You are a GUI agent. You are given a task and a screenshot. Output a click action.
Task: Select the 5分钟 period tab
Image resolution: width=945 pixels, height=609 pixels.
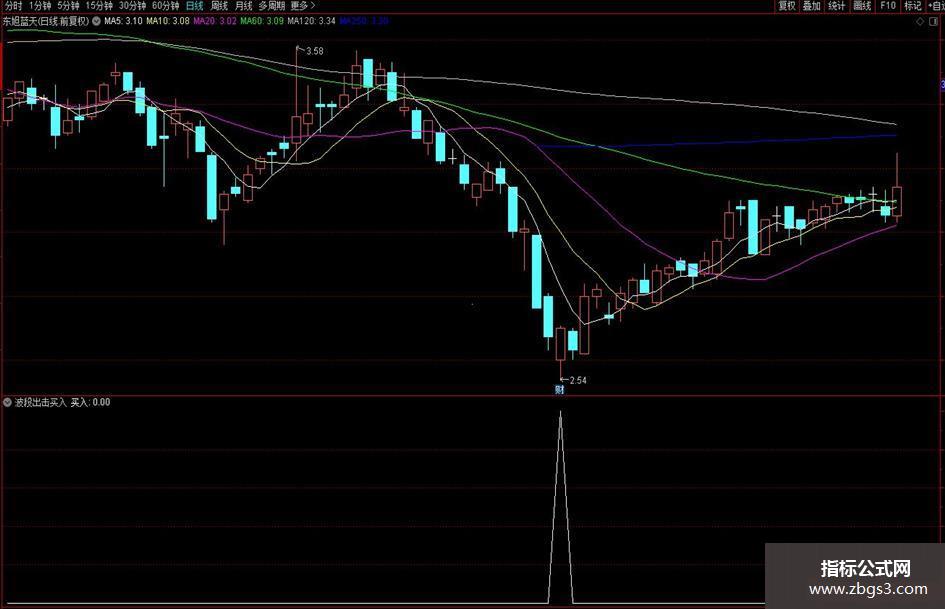[x=68, y=5]
